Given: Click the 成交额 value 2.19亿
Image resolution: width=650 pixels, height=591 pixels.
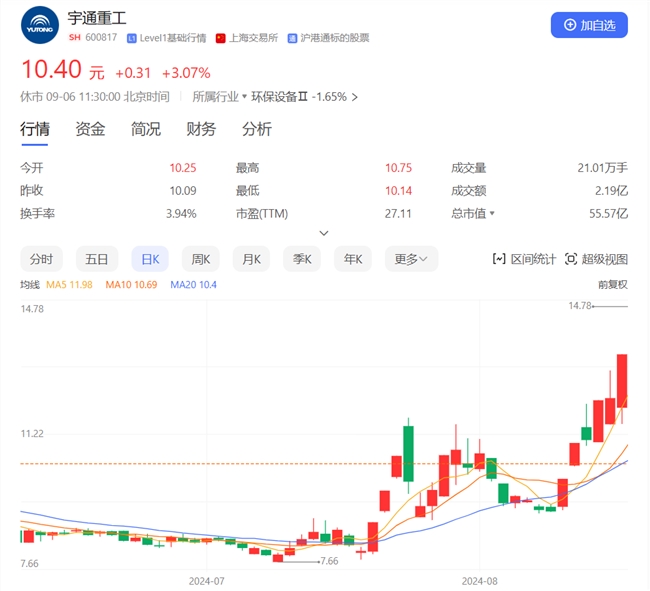Looking at the screenshot, I should click(611, 191).
